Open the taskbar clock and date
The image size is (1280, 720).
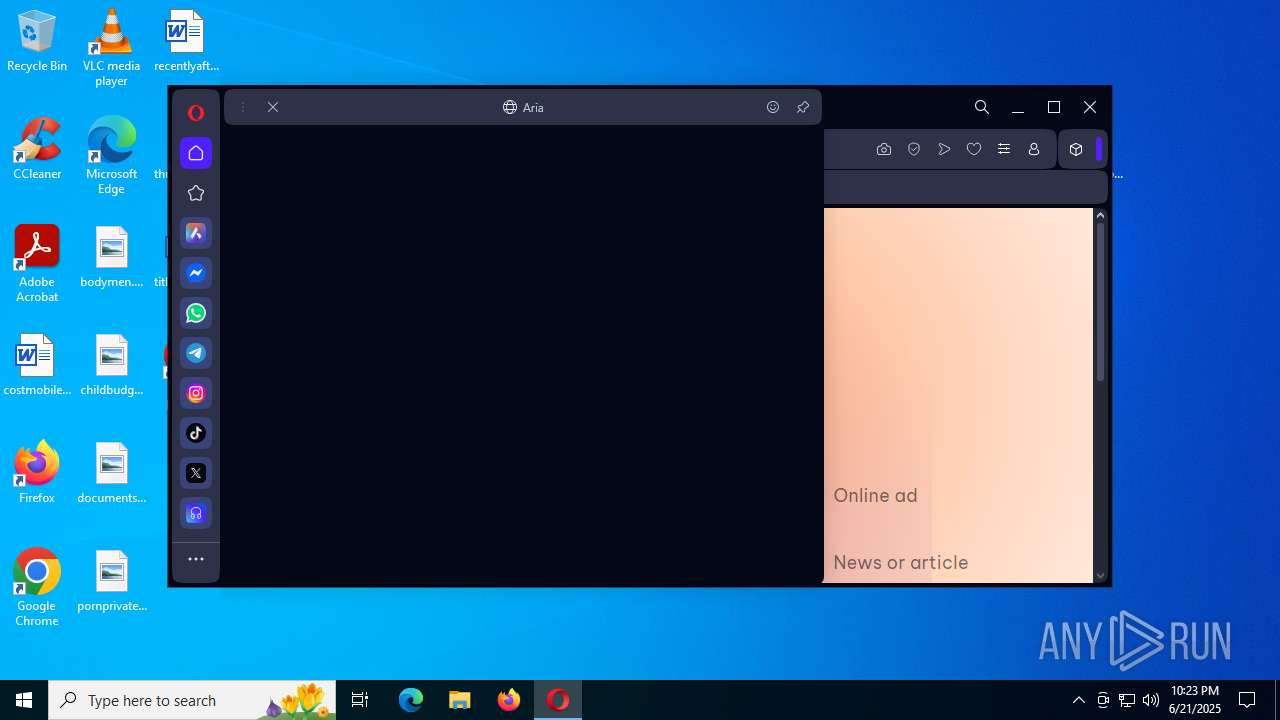pos(1195,700)
